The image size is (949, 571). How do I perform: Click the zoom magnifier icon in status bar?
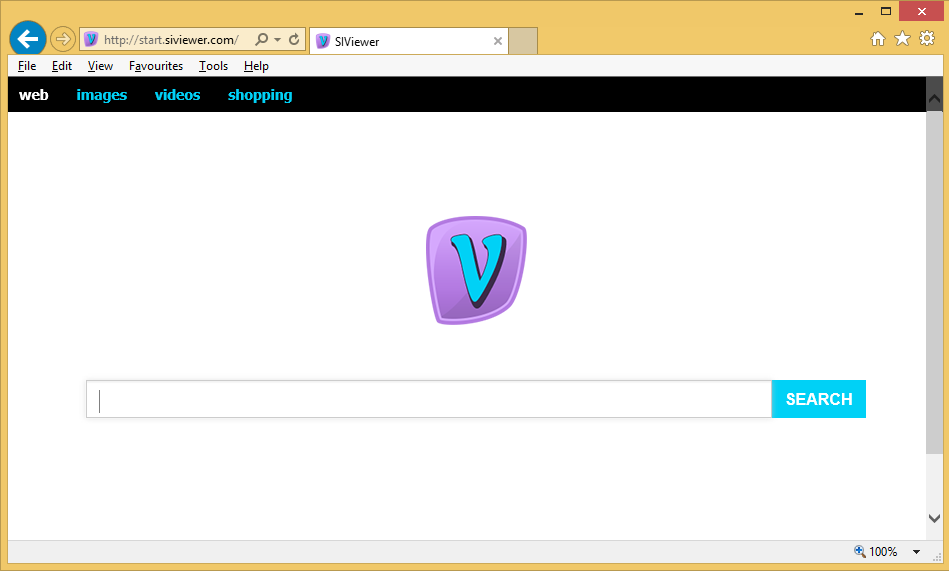860,551
